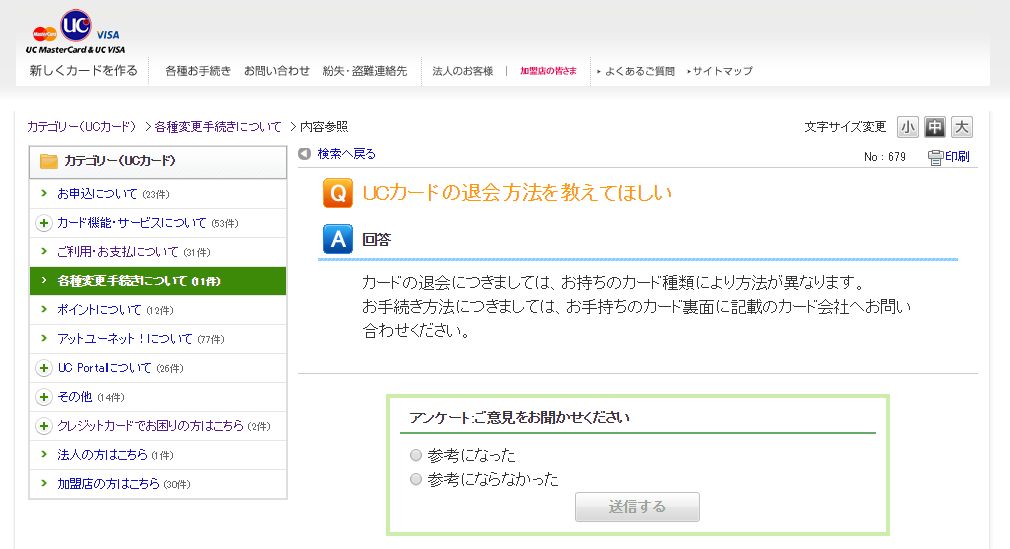Click the アンケート:ご意見をお聞かせください heading
1010x549 pixels.
pos(519,418)
